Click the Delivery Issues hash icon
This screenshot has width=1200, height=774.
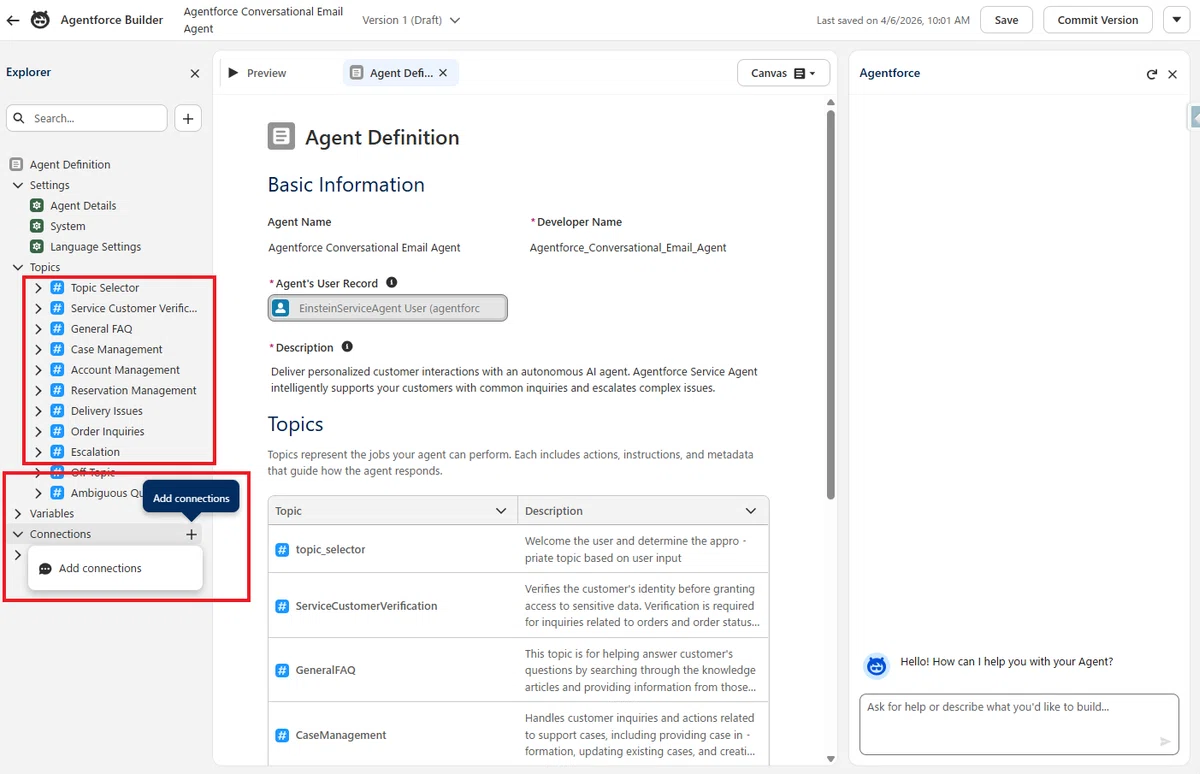point(57,411)
